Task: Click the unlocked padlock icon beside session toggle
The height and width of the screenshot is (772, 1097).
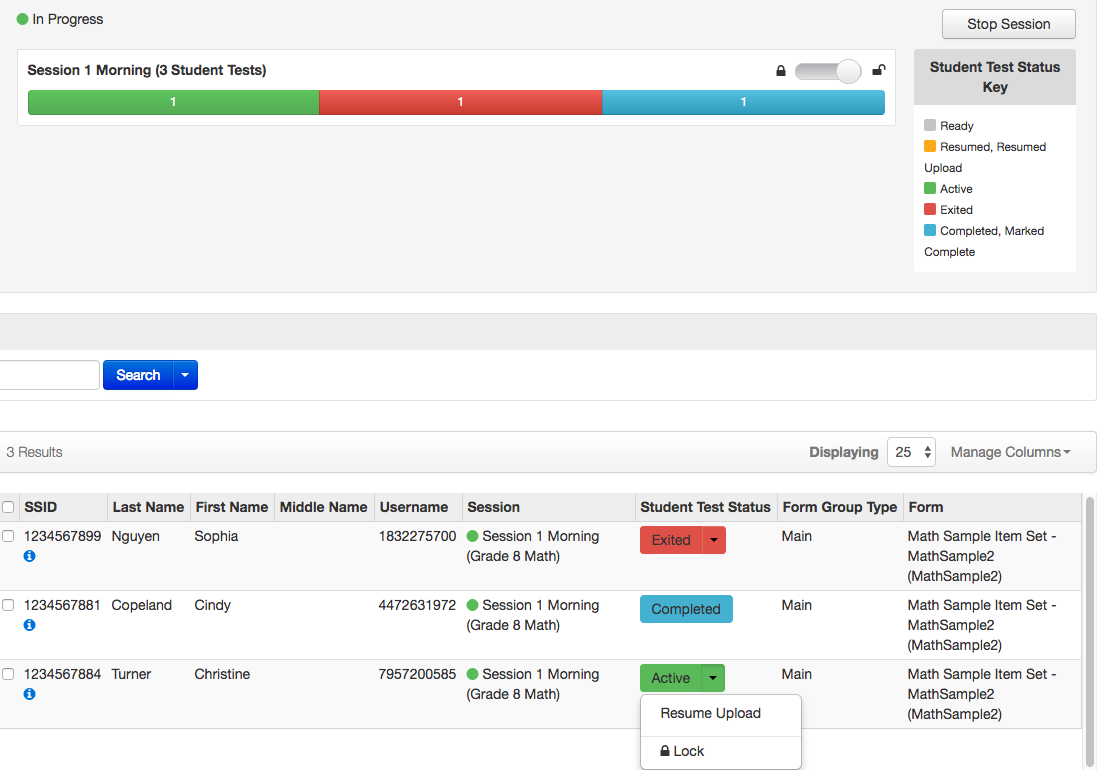Action: click(x=878, y=71)
